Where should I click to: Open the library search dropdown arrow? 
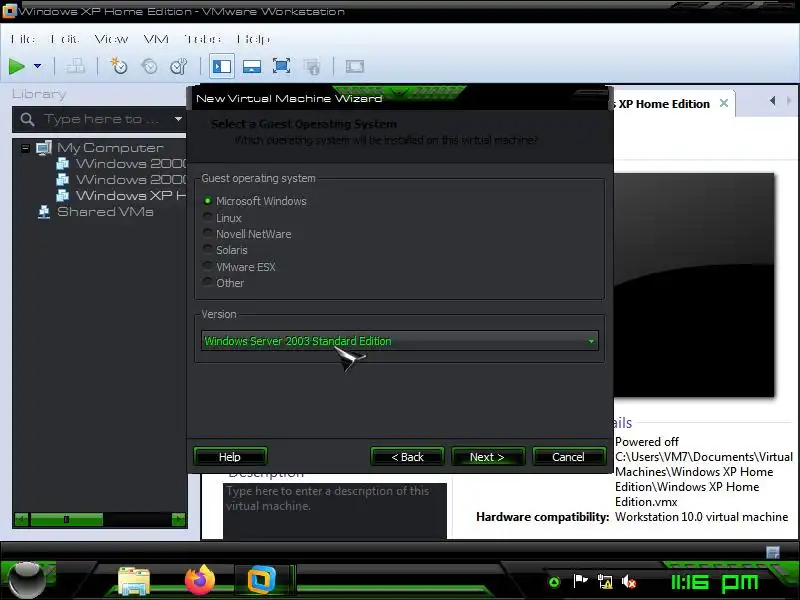tap(178, 119)
